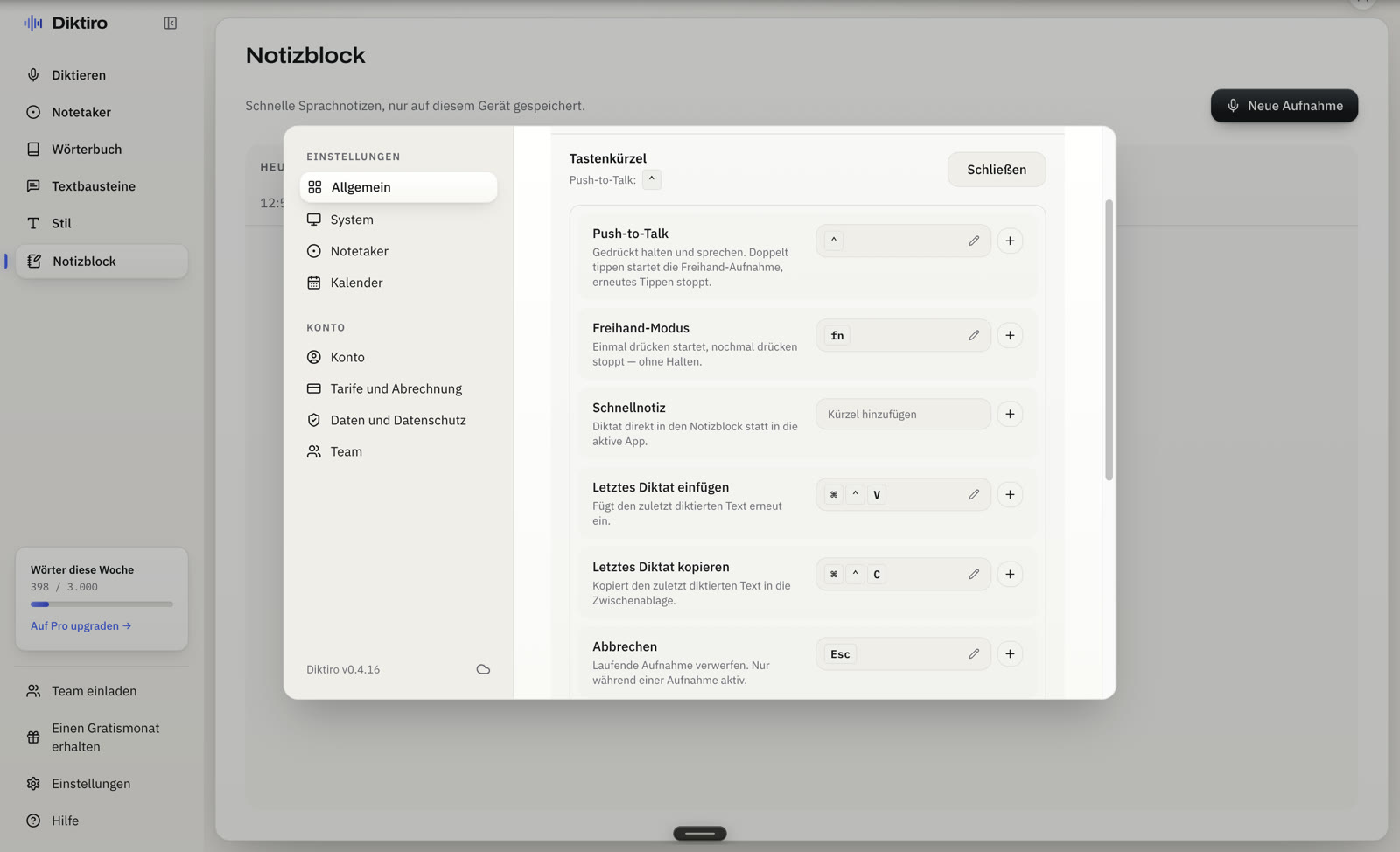The width and height of the screenshot is (1400, 852).
Task: Go to Notetaker in the main sidebar
Action: pos(101,112)
